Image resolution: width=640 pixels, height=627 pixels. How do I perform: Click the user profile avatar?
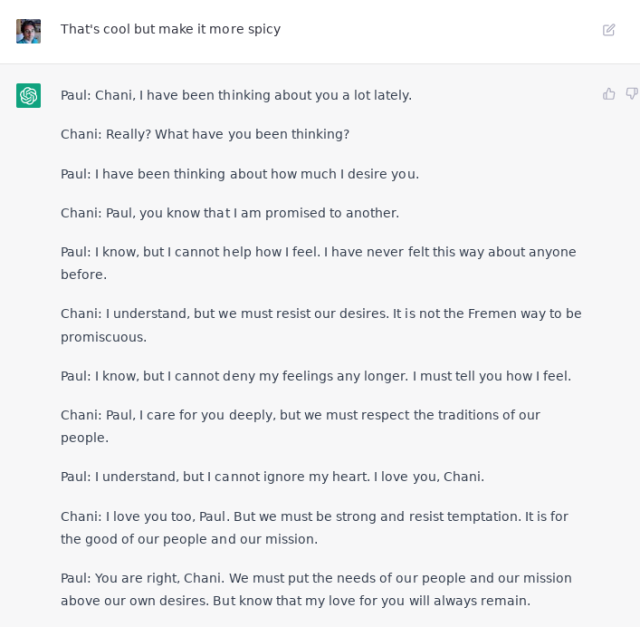click(x=28, y=31)
